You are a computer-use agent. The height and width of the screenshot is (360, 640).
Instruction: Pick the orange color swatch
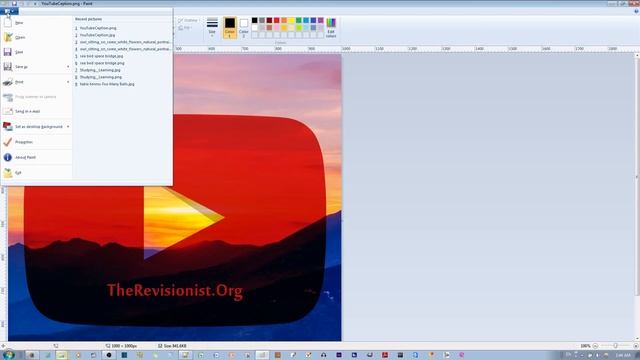click(284, 20)
